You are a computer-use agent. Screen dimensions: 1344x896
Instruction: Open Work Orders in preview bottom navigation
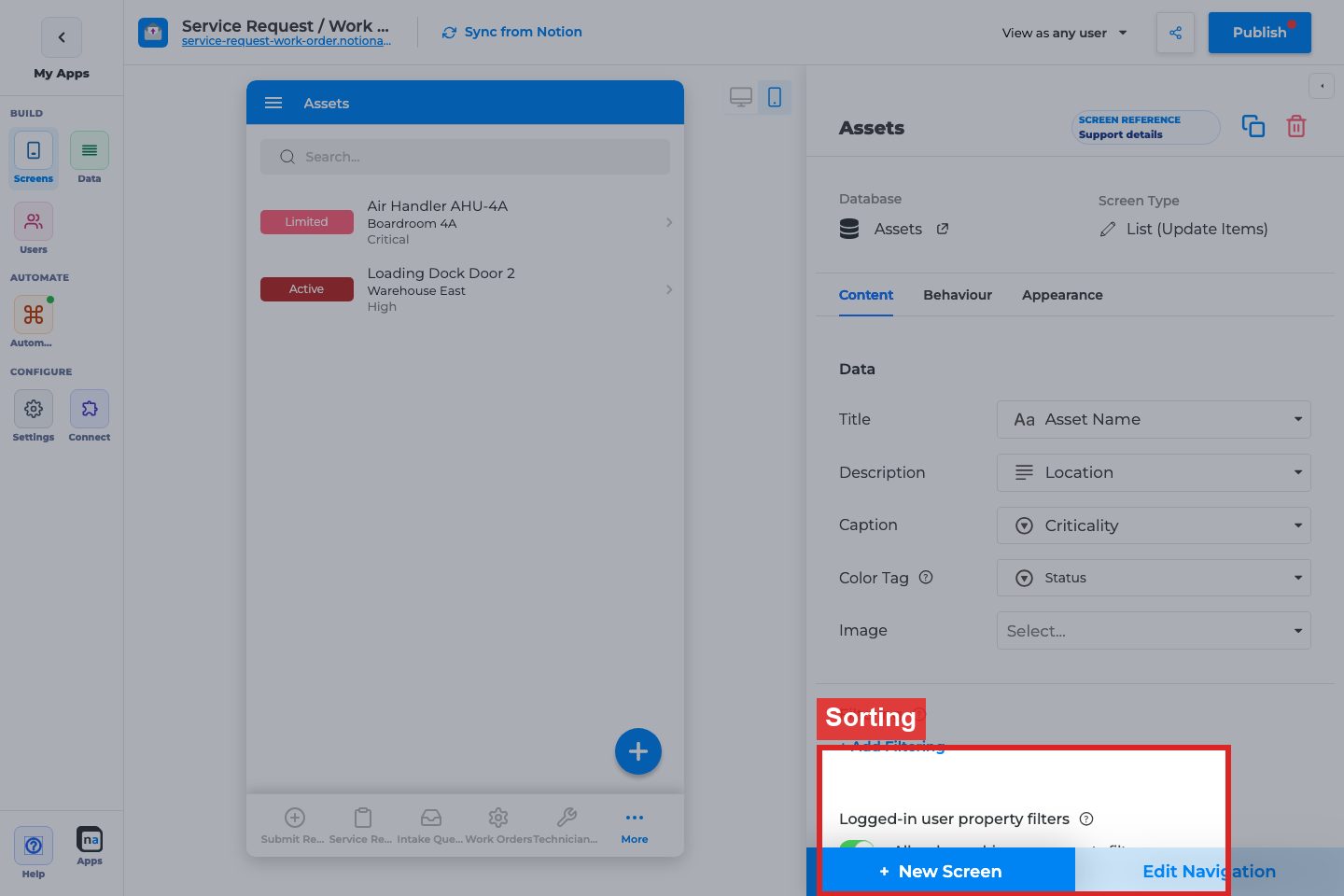click(x=498, y=826)
